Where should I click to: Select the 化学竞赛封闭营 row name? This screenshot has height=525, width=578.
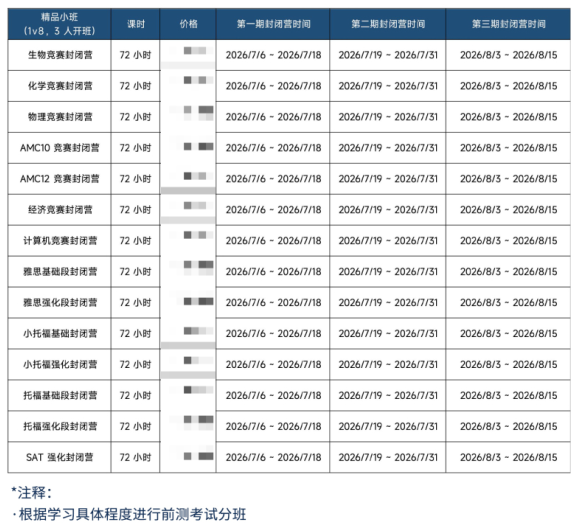click(x=60, y=86)
